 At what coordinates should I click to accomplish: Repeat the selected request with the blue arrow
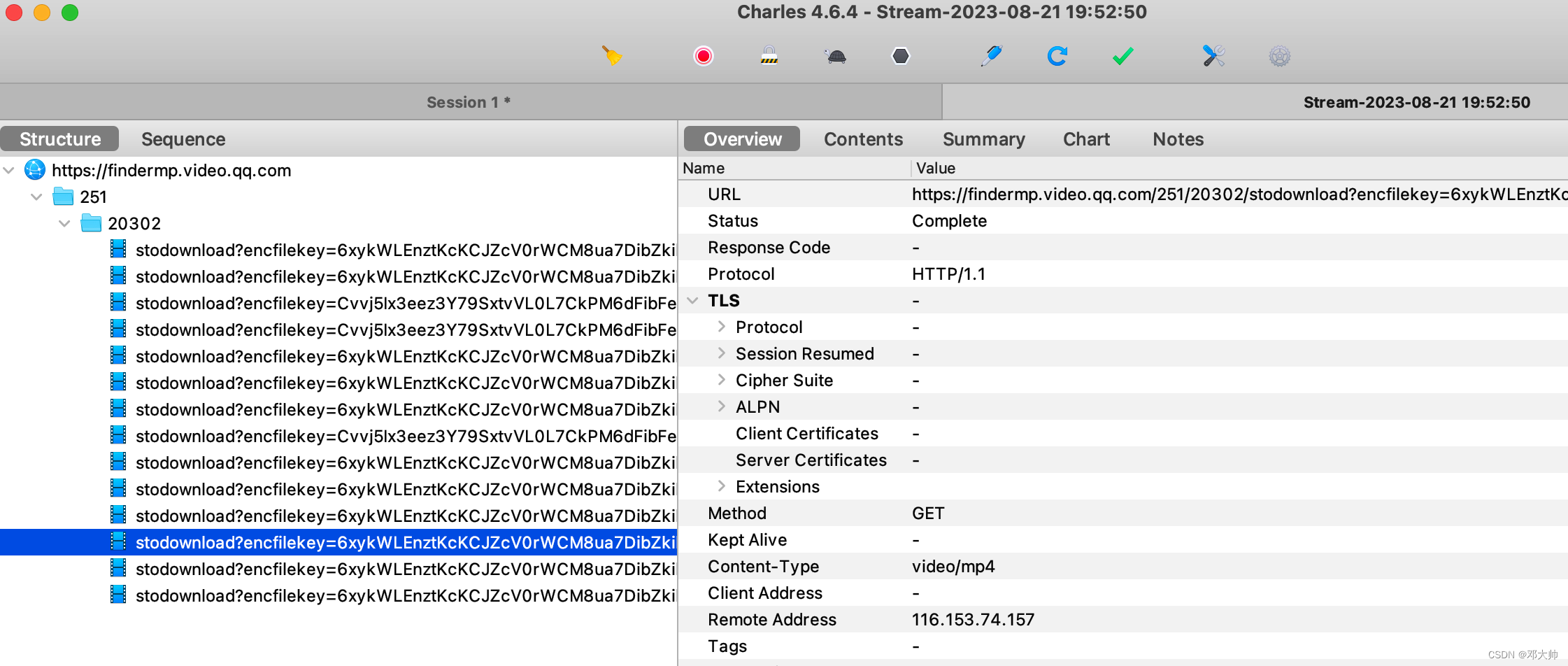[x=1057, y=56]
